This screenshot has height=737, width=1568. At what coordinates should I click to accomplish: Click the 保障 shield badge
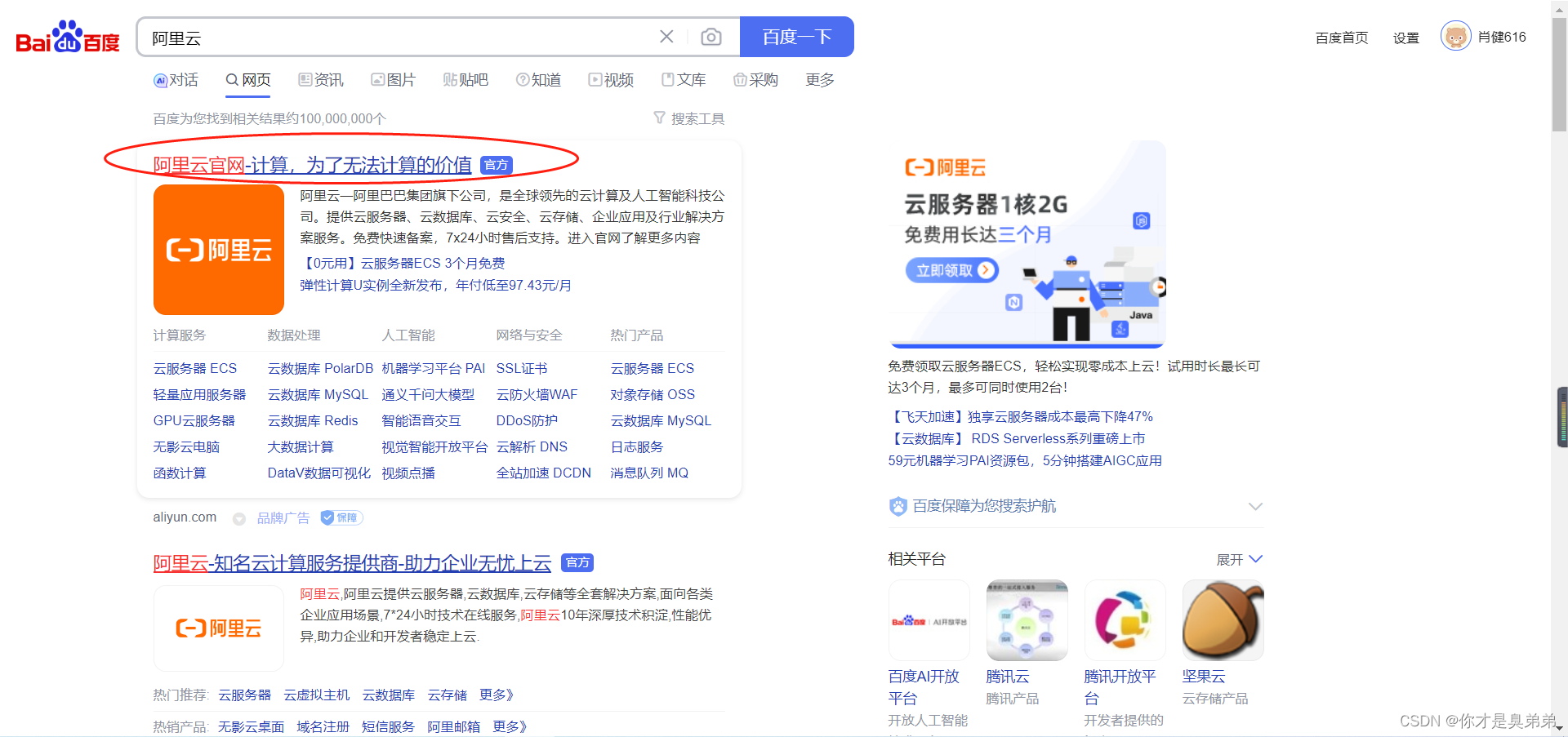[x=341, y=517]
